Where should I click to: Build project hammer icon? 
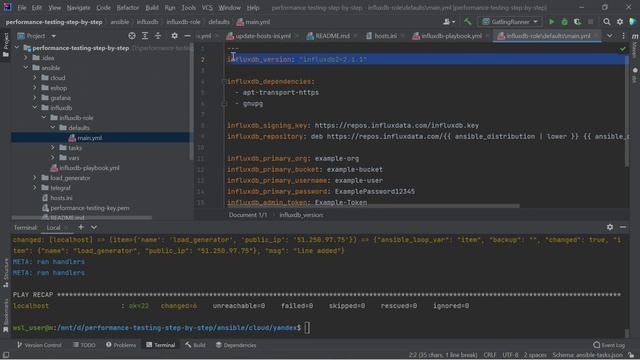click(467, 22)
